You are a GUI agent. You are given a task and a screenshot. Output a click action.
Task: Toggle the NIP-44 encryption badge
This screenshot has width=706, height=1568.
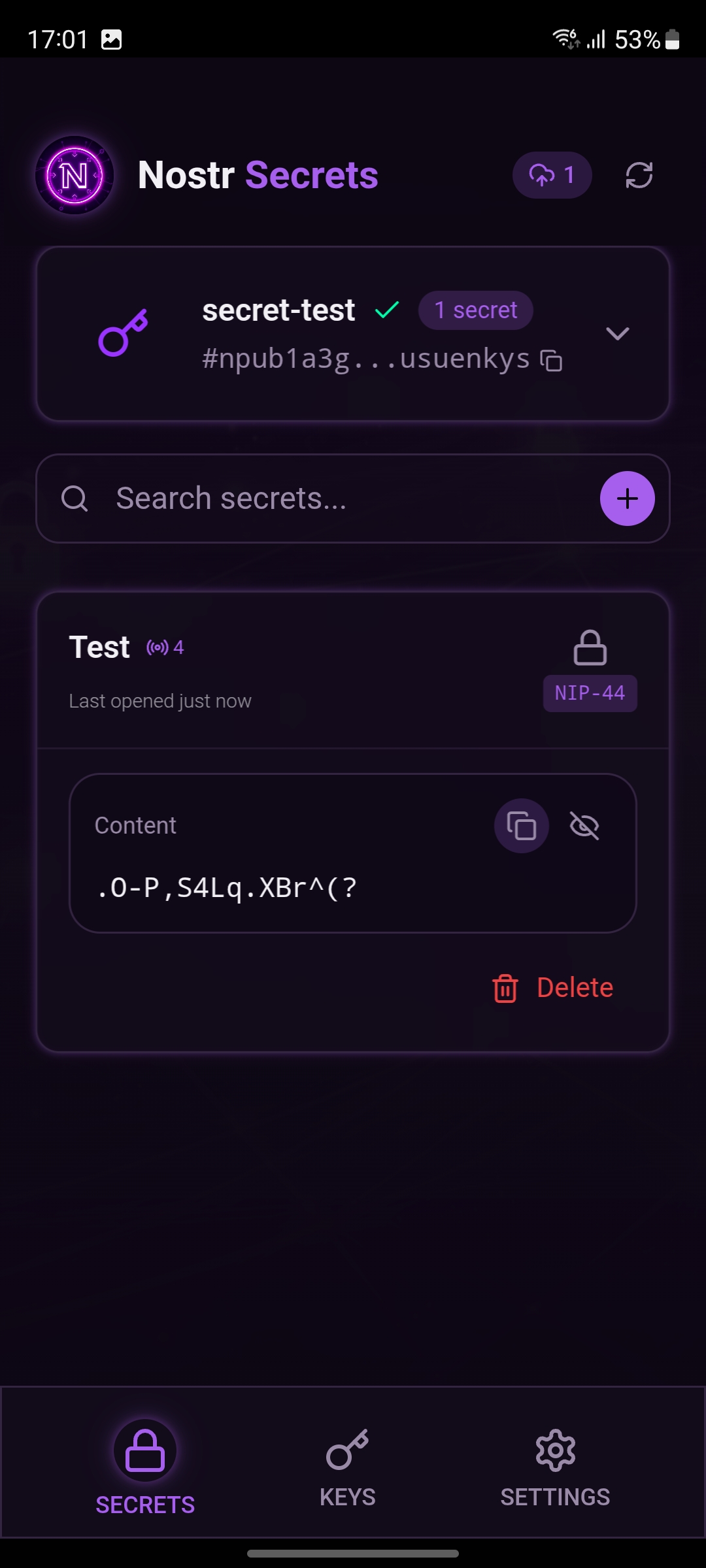(589, 693)
